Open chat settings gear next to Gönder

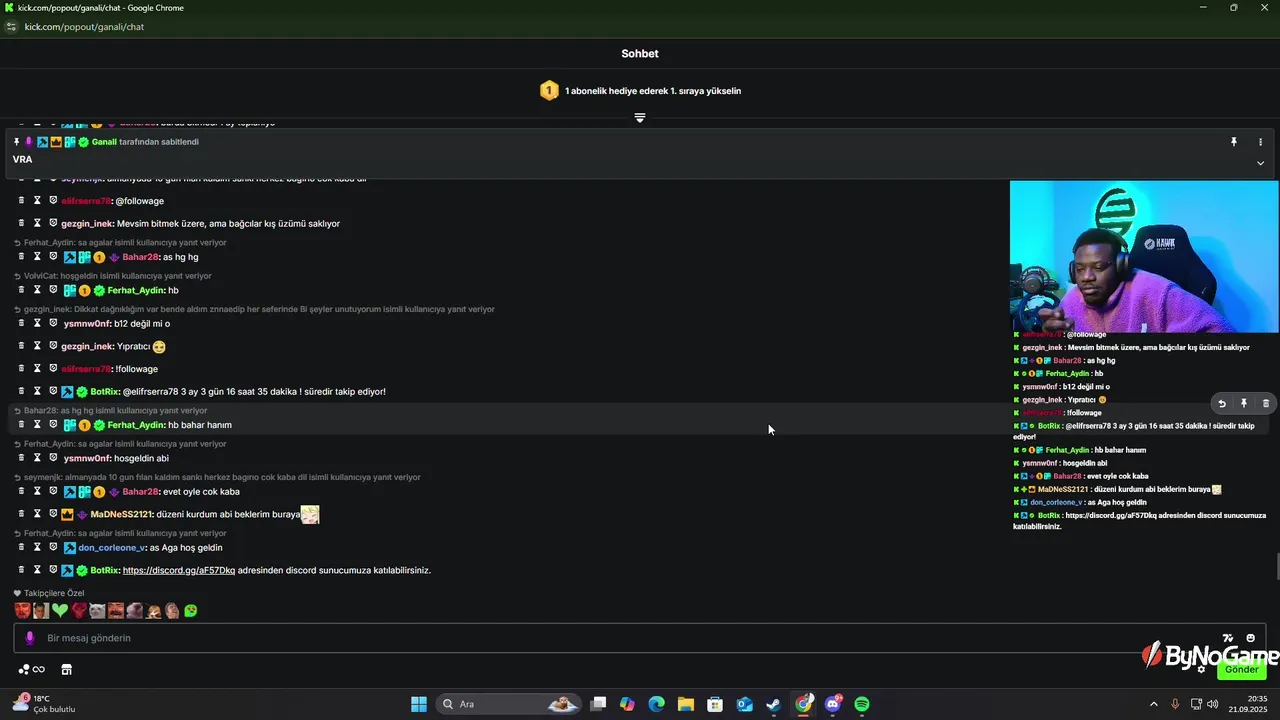coord(1201,669)
